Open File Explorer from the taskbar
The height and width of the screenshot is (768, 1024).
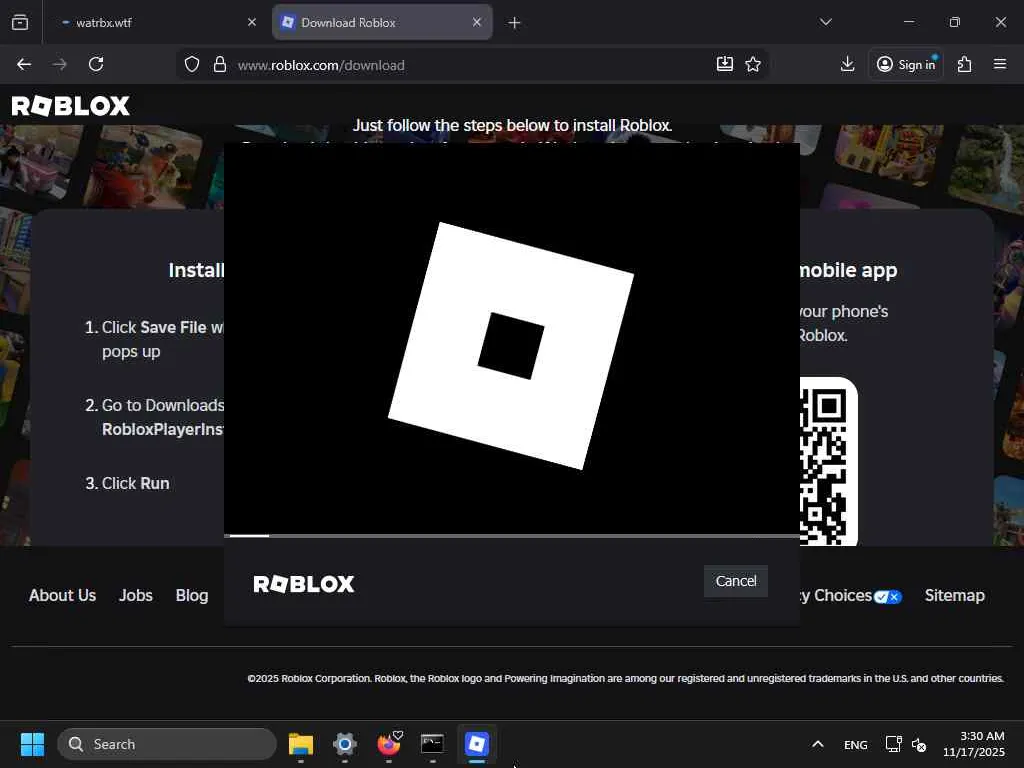pyautogui.click(x=301, y=744)
